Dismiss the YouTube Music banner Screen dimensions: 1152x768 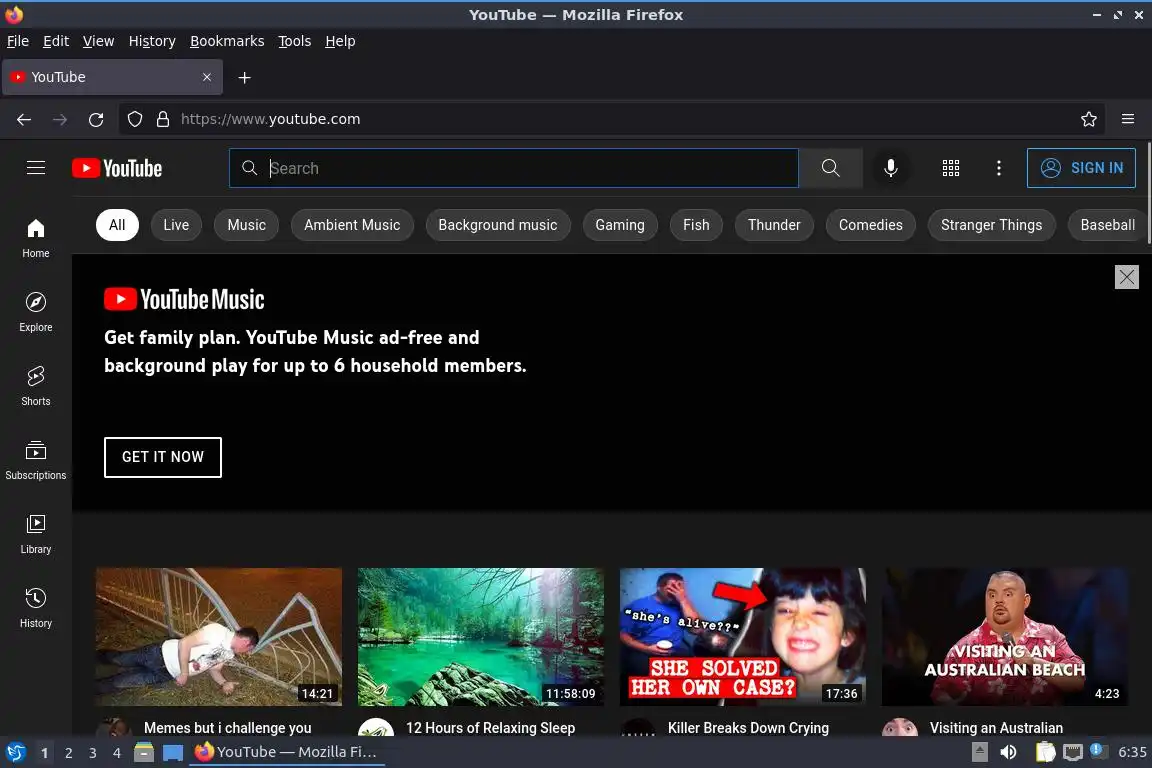coord(1126,277)
